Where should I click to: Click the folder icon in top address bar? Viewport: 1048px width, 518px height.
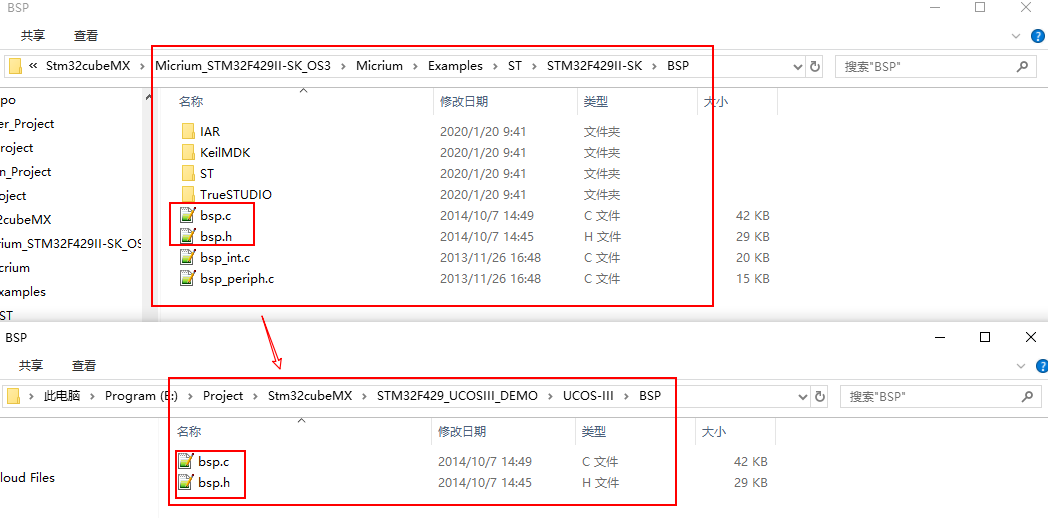pyautogui.click(x=13, y=66)
